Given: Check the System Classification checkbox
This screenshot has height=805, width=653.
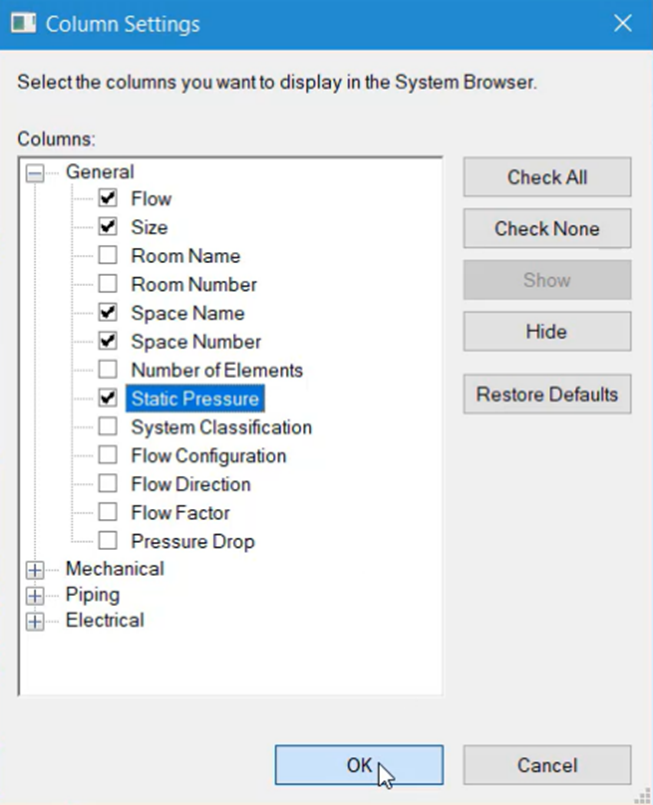Looking at the screenshot, I should click(108, 426).
